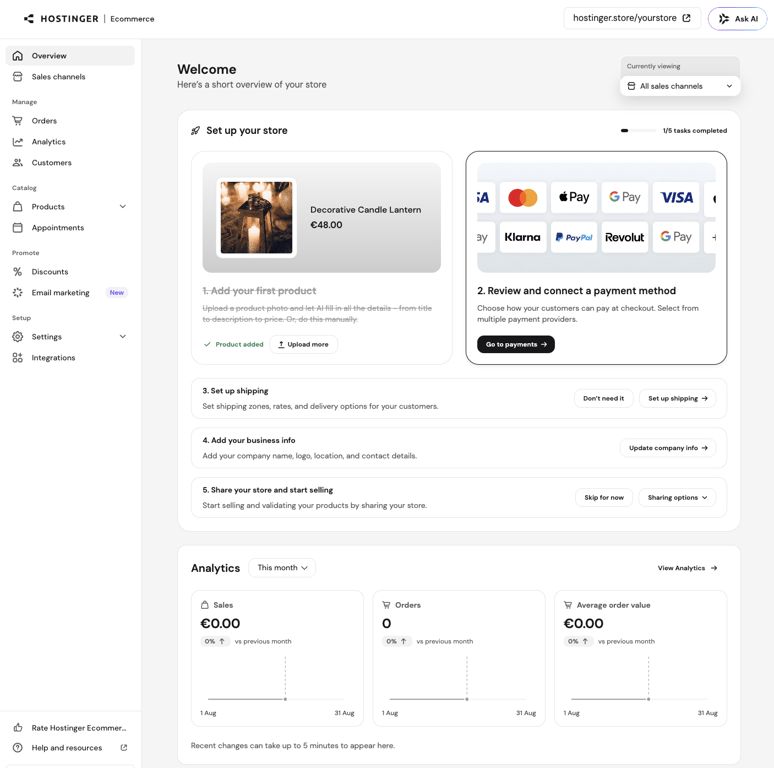Open Appointments in the sidebar

click(x=70, y=228)
